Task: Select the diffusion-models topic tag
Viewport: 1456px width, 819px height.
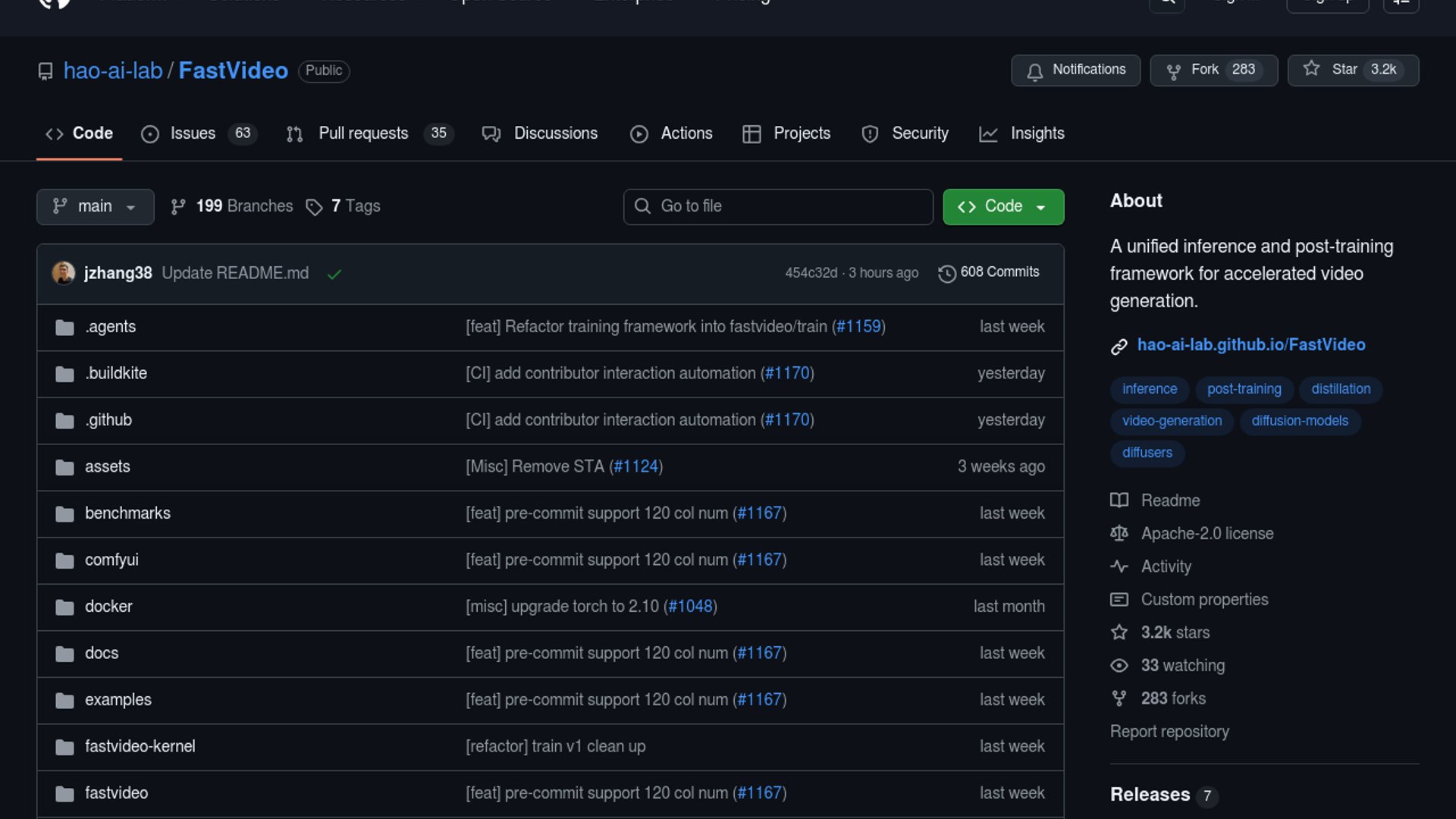Action: [1299, 421]
